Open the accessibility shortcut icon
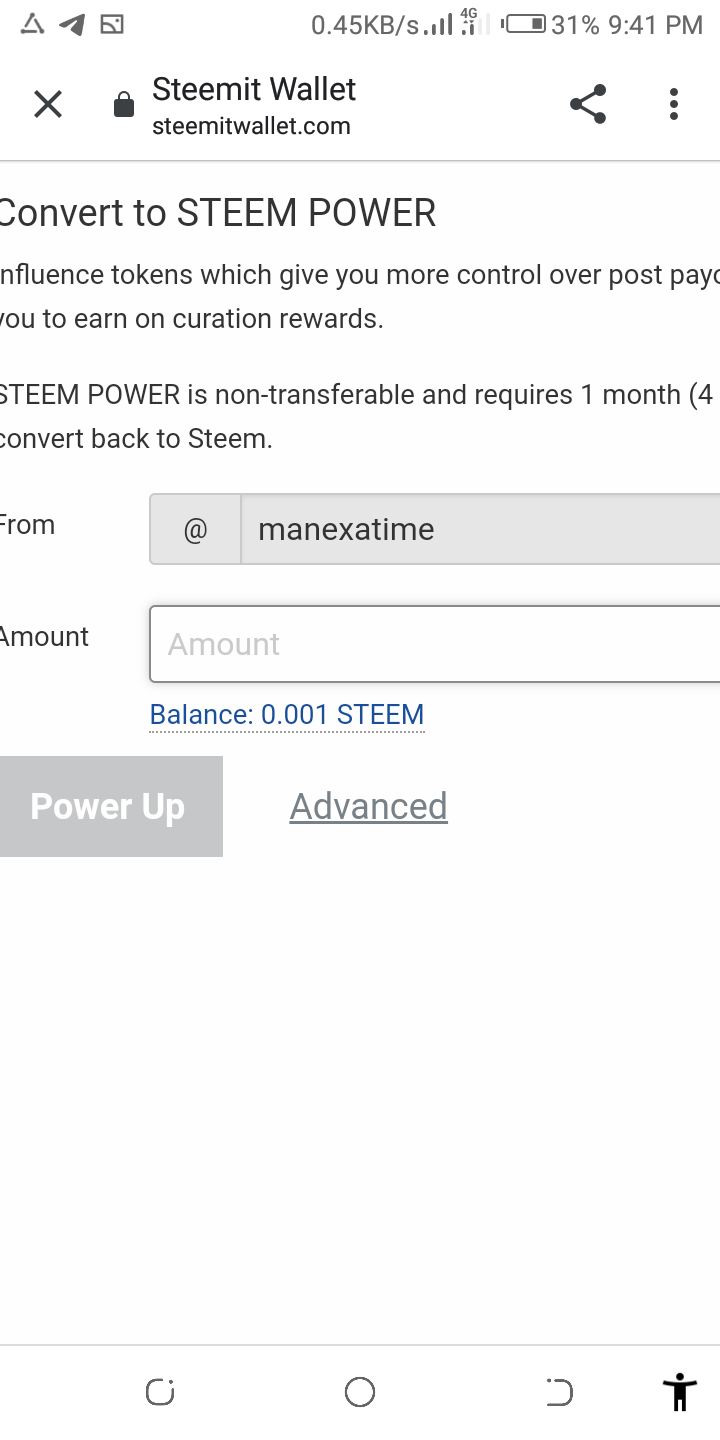Screen dimensions: 720x1440 coord(679,1391)
